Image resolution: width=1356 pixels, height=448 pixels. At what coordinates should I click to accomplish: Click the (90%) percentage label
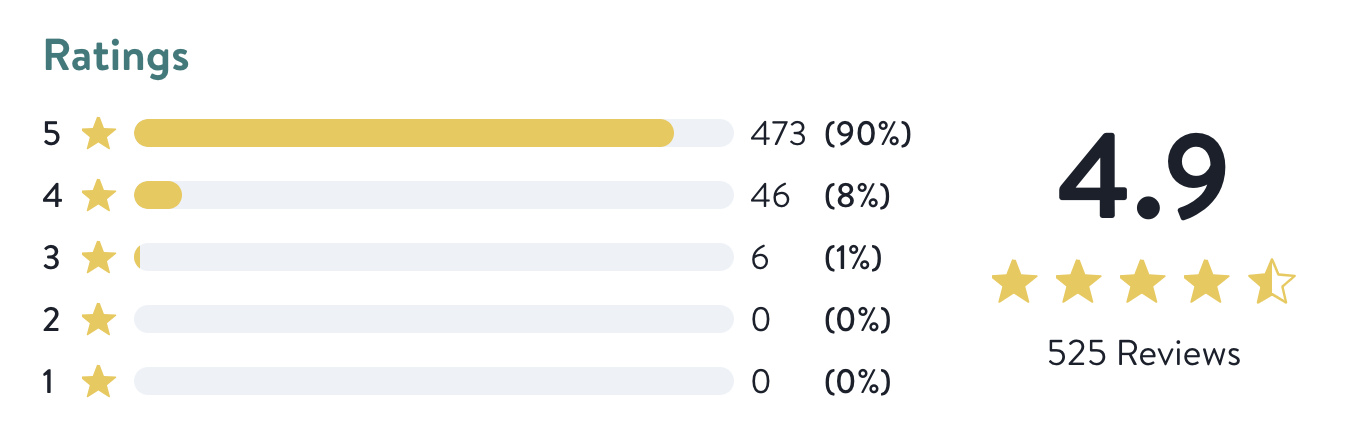[867, 133]
